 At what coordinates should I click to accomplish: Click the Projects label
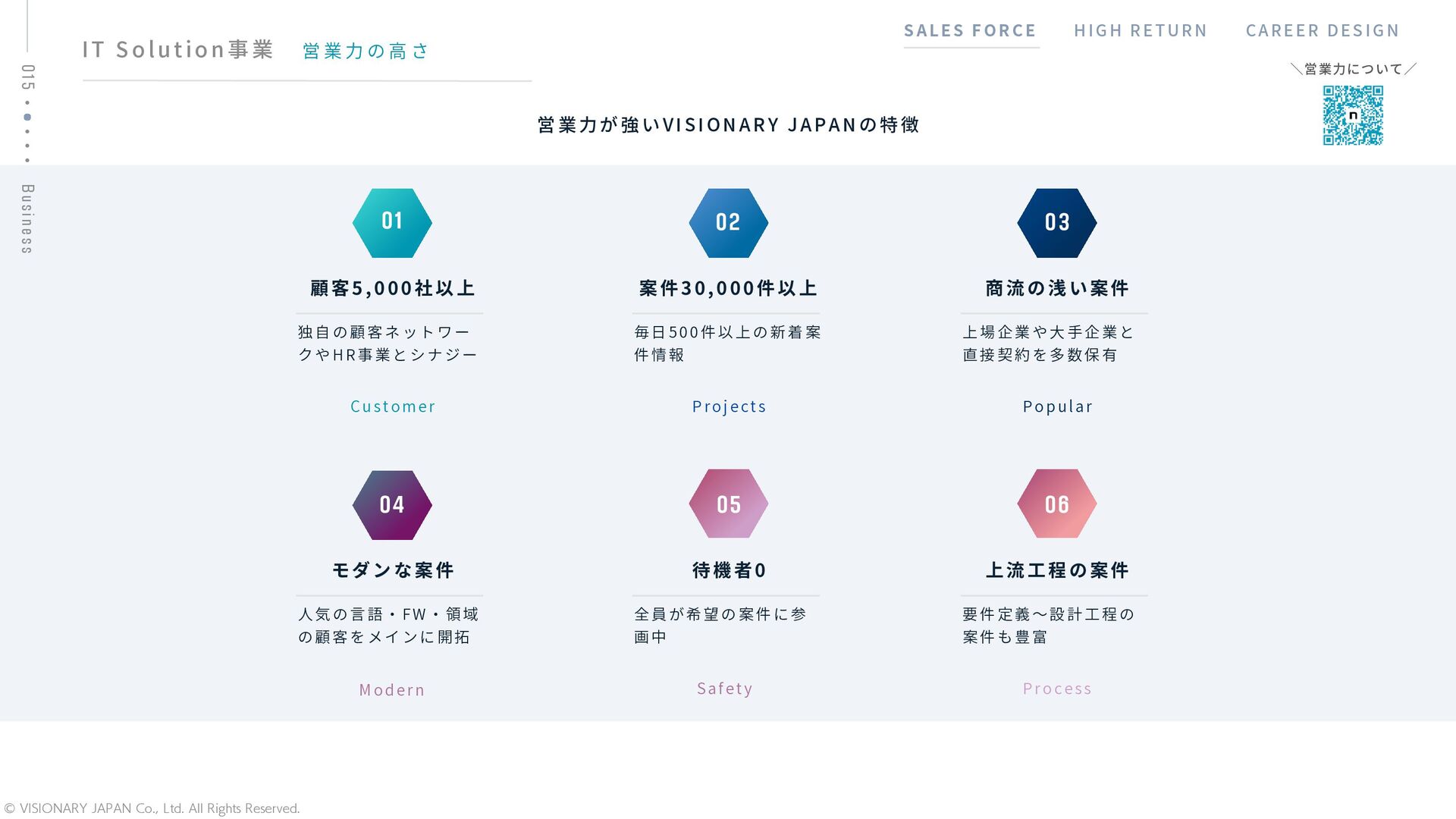pyautogui.click(x=729, y=406)
